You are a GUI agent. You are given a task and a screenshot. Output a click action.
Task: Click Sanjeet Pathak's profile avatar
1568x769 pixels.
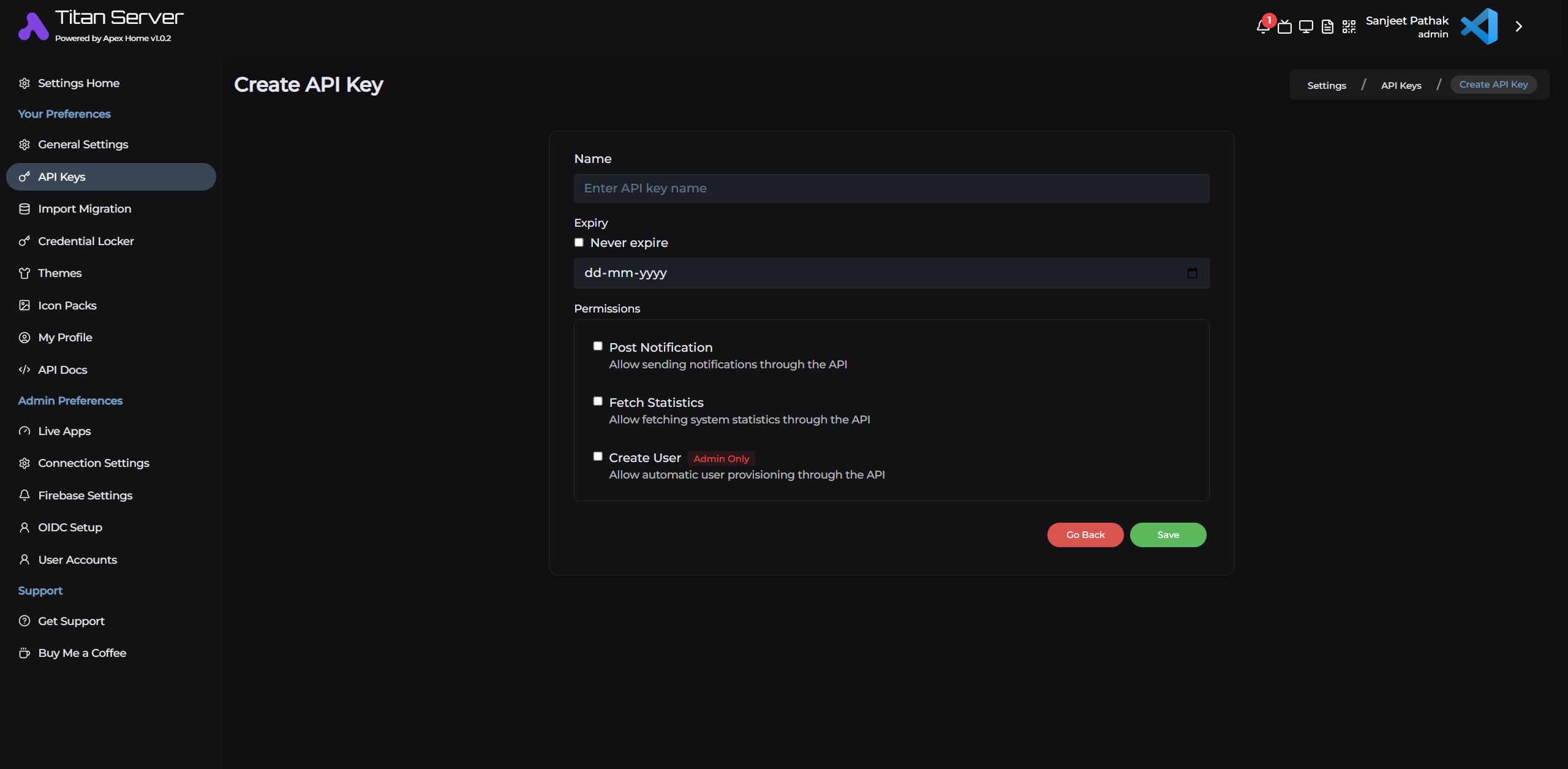[x=1479, y=26]
